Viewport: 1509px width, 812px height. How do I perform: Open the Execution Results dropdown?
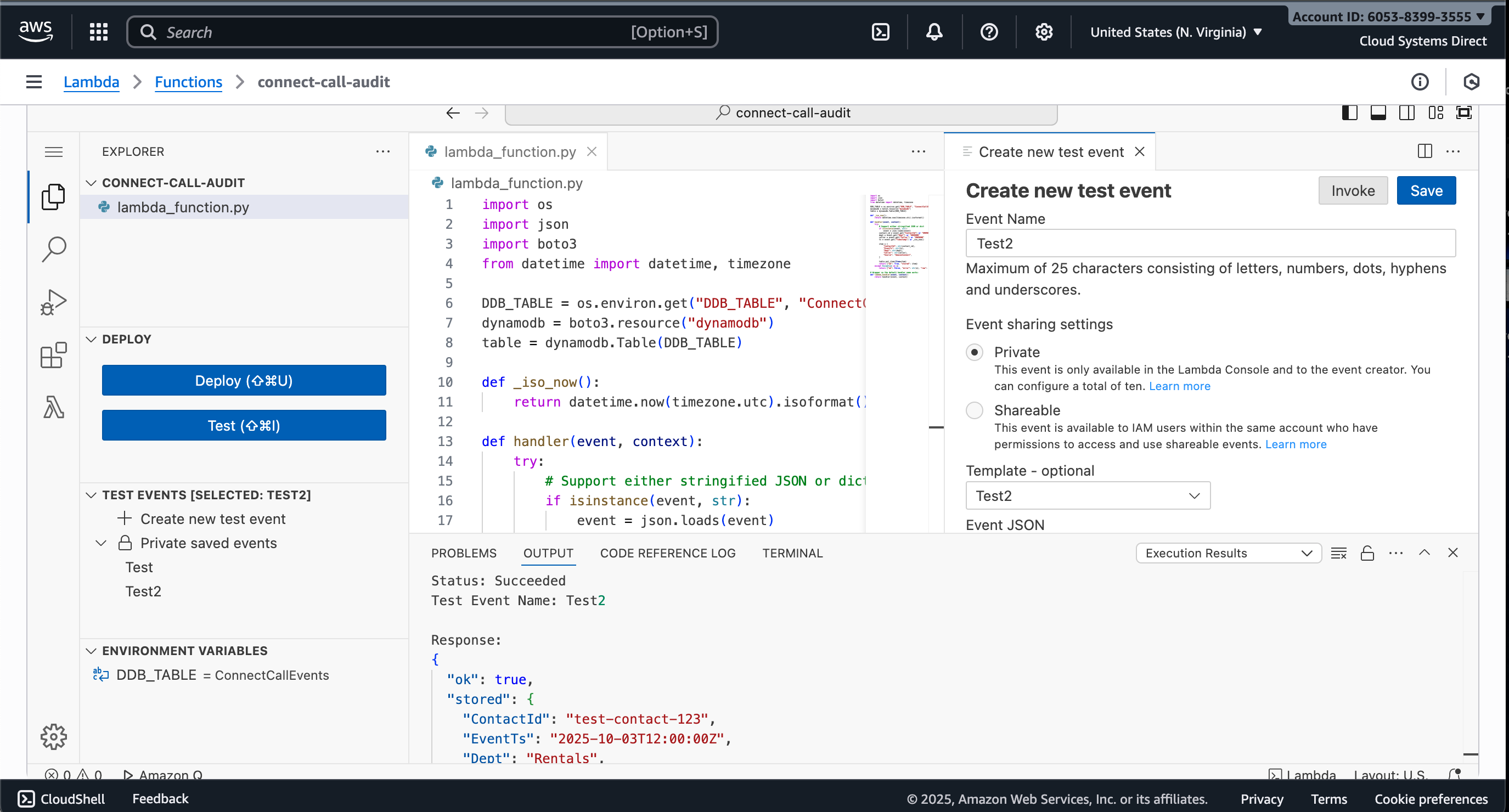[x=1228, y=553]
